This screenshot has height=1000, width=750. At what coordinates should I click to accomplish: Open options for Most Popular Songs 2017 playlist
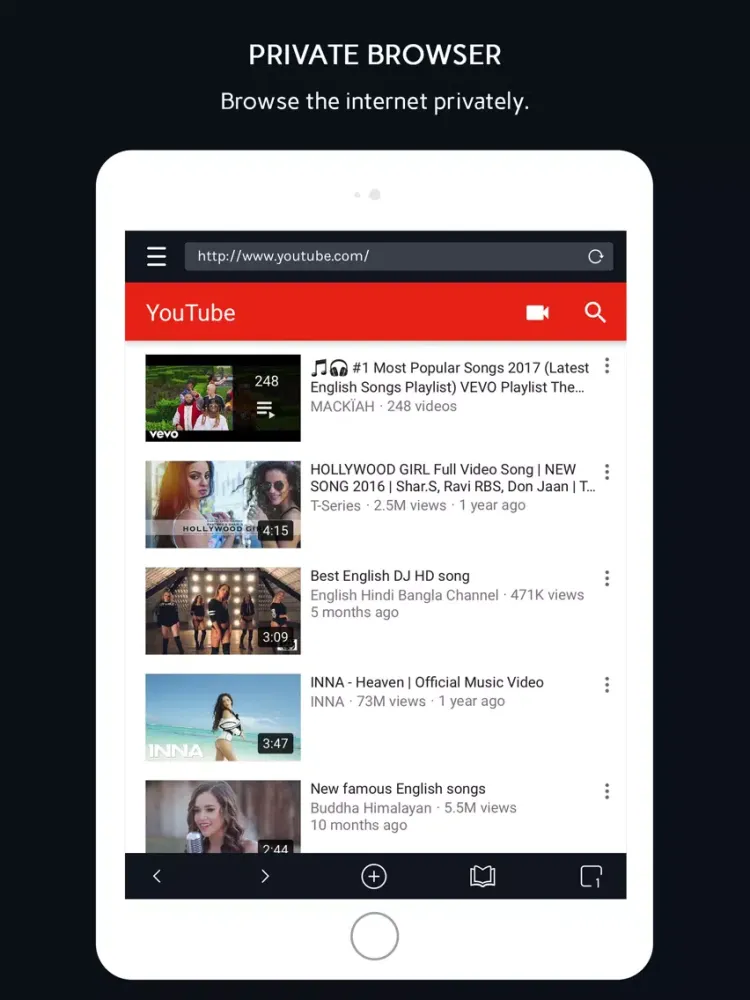tap(607, 366)
